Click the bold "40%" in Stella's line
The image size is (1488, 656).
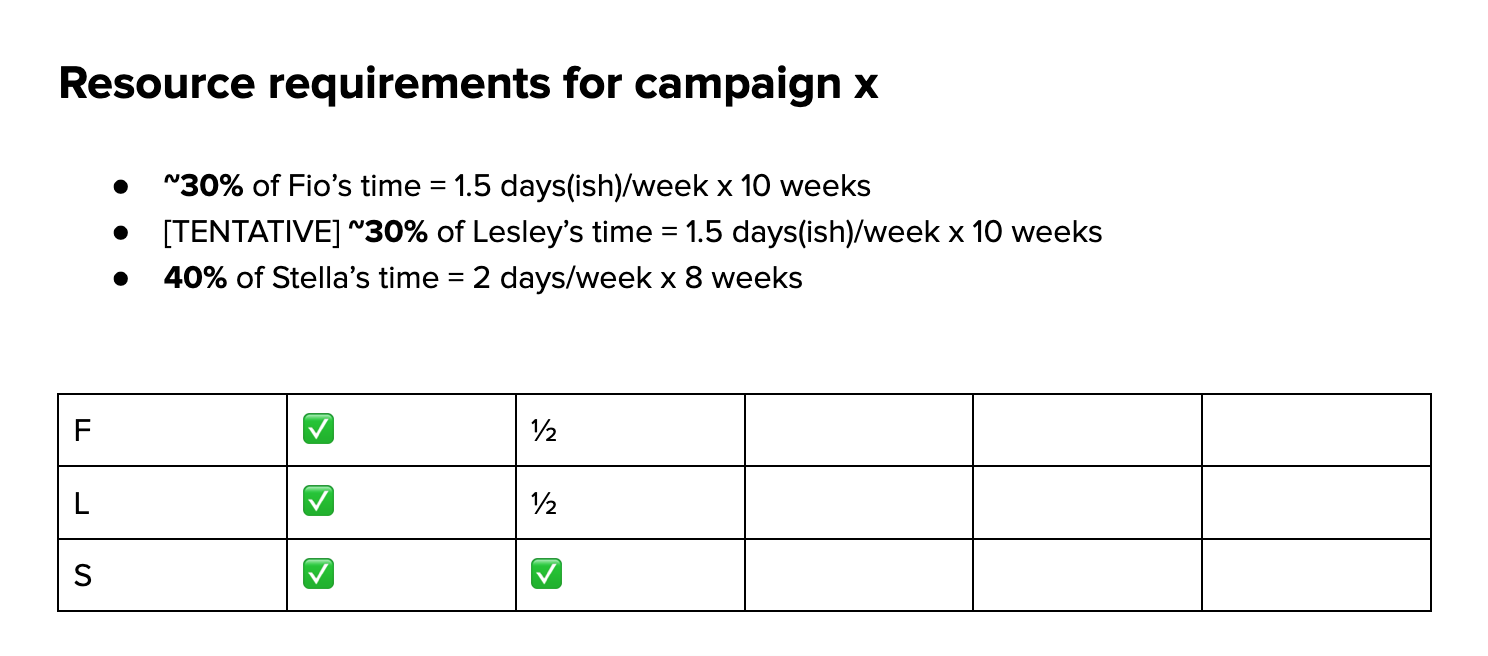195,277
